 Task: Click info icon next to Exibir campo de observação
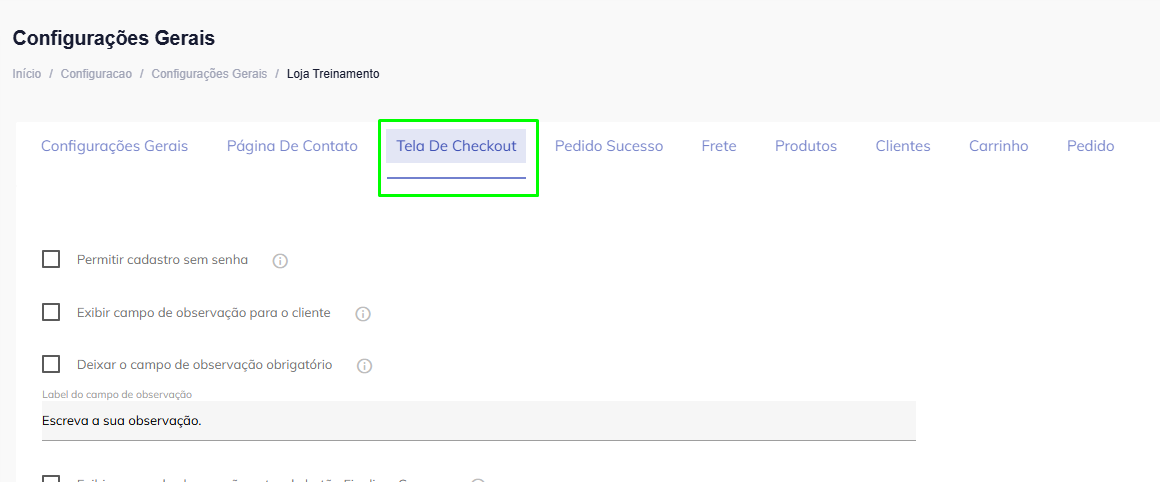coord(363,314)
